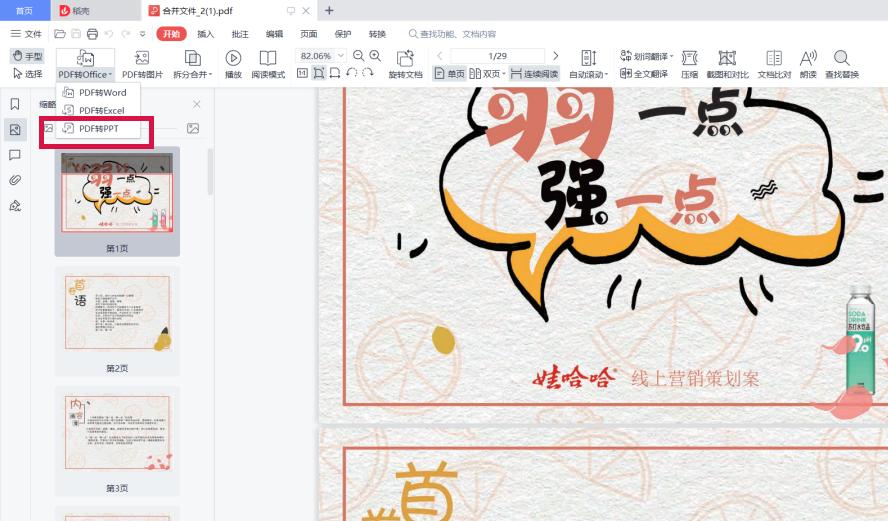Image resolution: width=888 pixels, height=521 pixels.
Task: Switch to the 编辑 ribbon tab
Action: (274, 34)
